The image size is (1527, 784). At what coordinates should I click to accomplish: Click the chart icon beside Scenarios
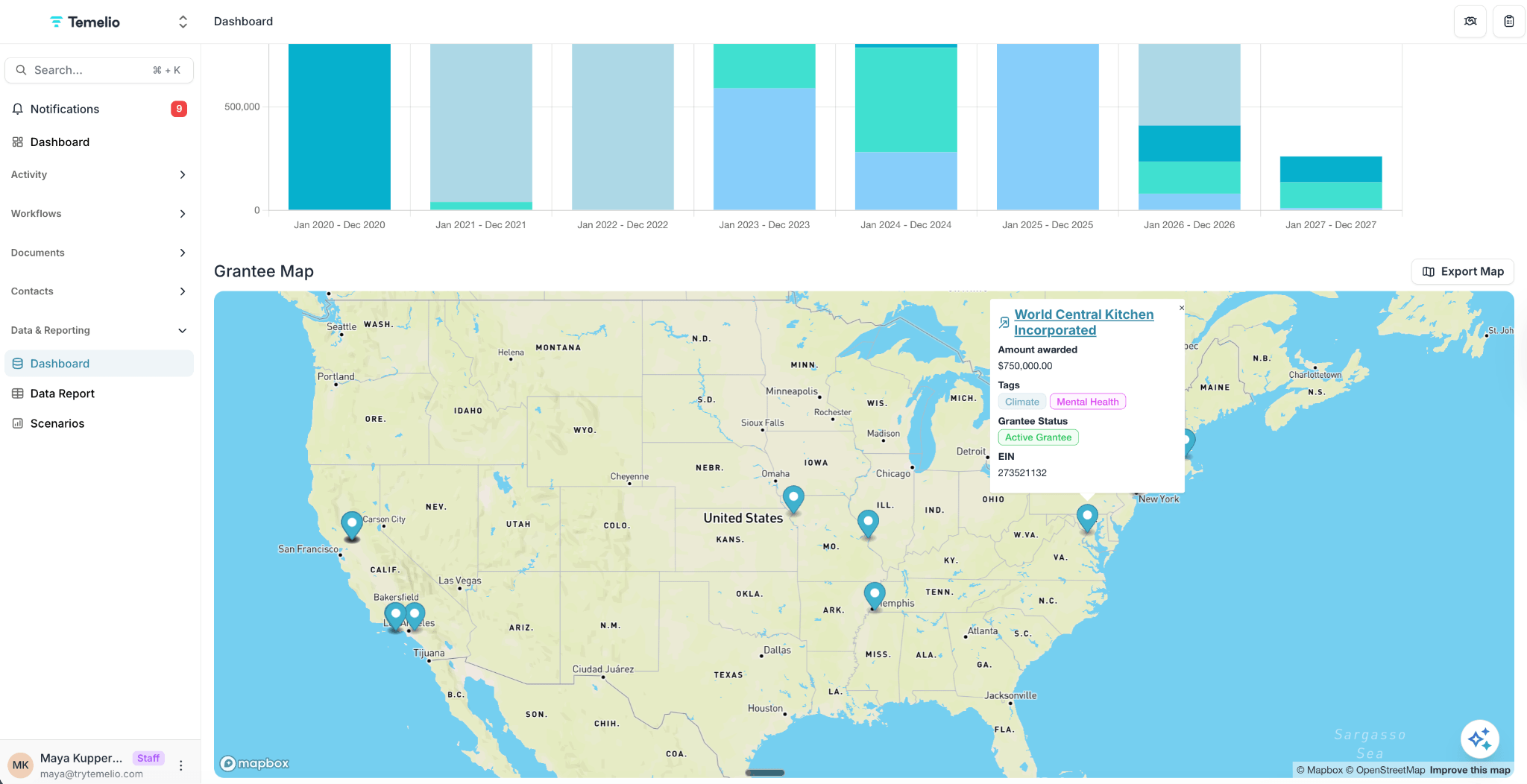pos(18,423)
